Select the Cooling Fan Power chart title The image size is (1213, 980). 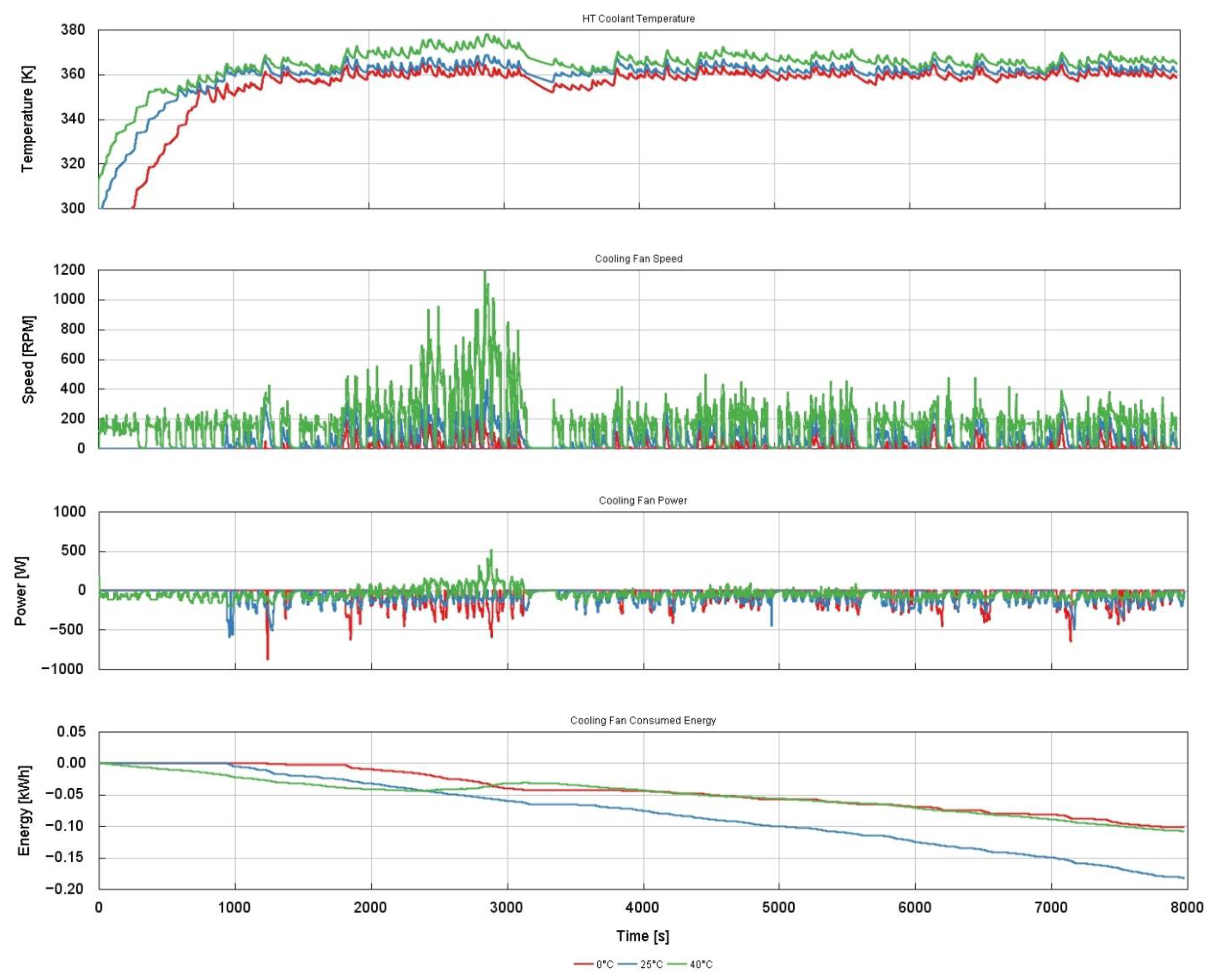pyautogui.click(x=643, y=500)
